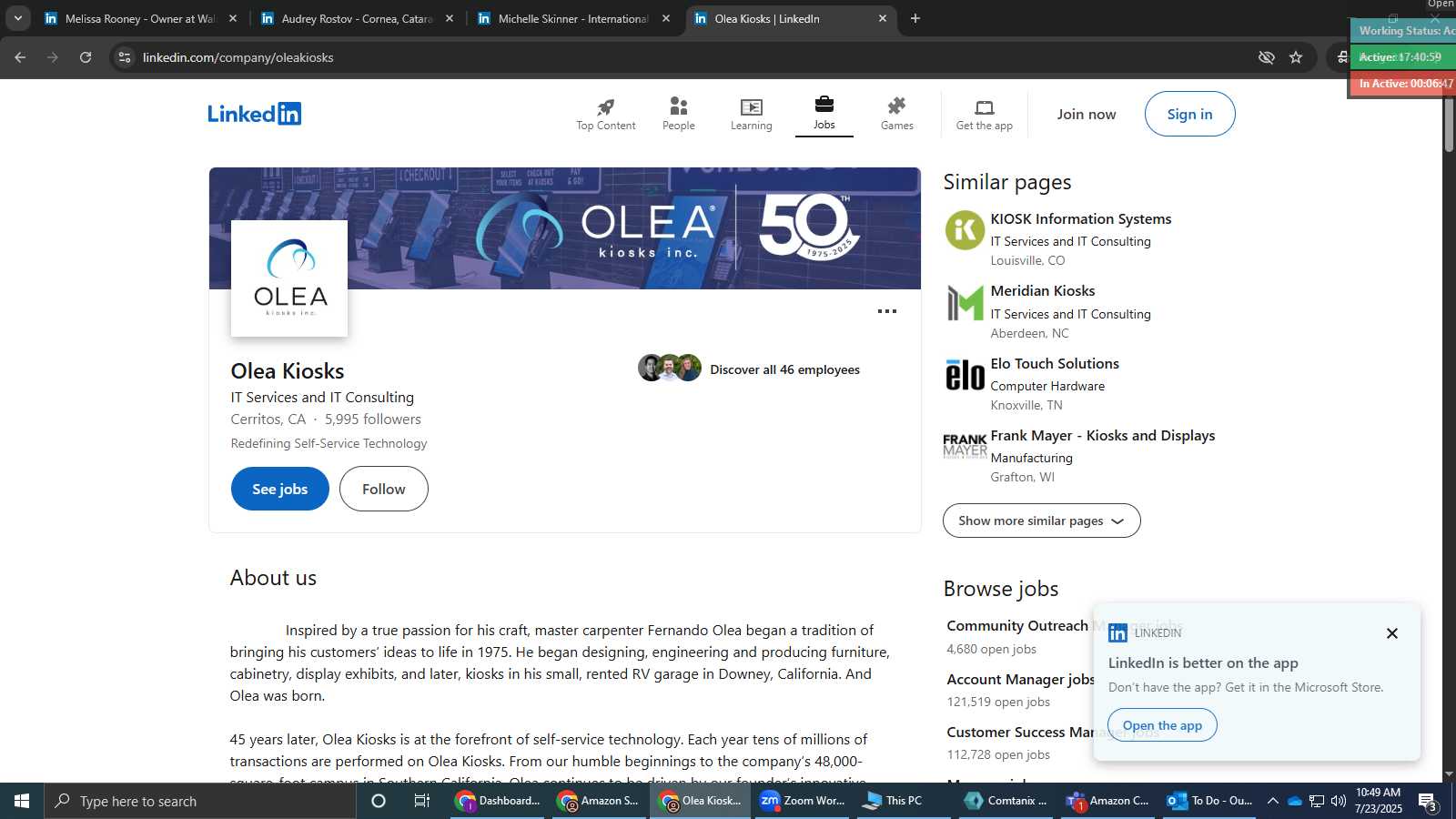Open Task View on the taskbar
This screenshot has width=1456, height=819.
422,801
